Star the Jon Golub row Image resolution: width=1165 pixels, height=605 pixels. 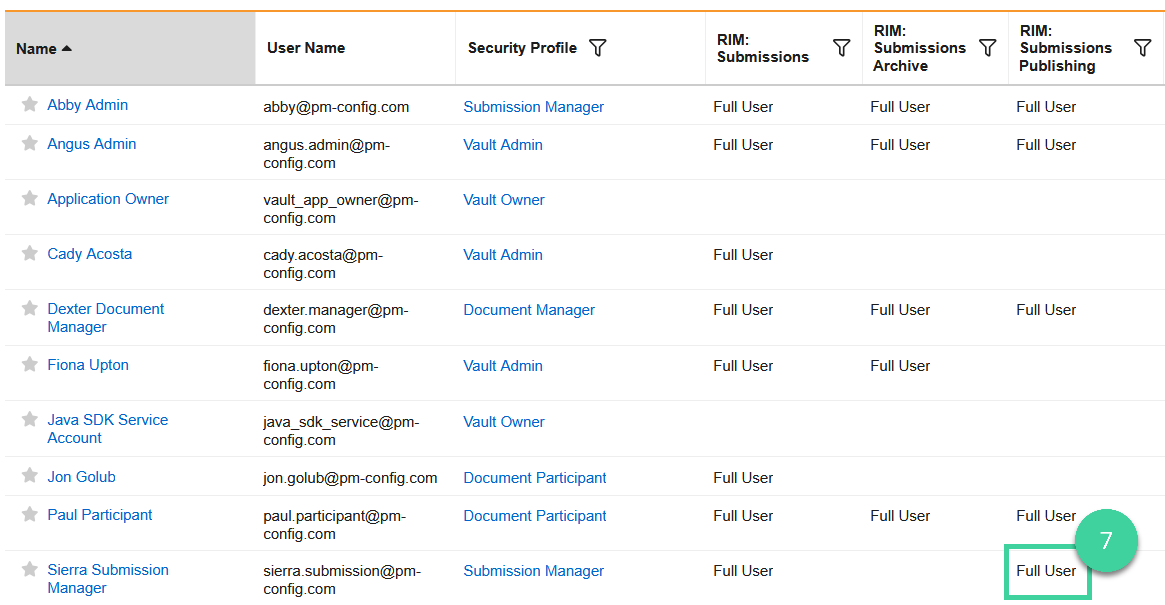30,475
